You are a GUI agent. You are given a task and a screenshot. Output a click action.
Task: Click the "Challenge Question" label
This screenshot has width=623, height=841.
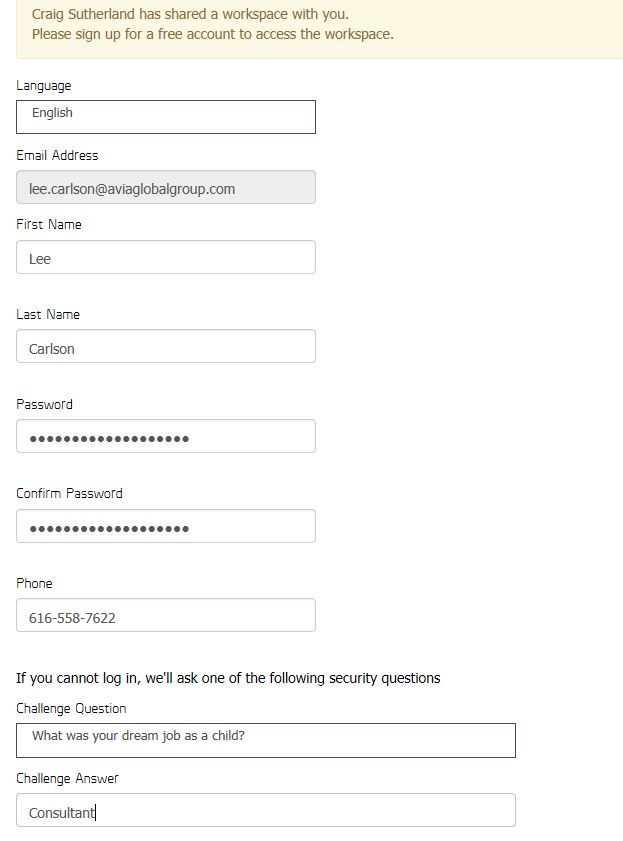[71, 708]
